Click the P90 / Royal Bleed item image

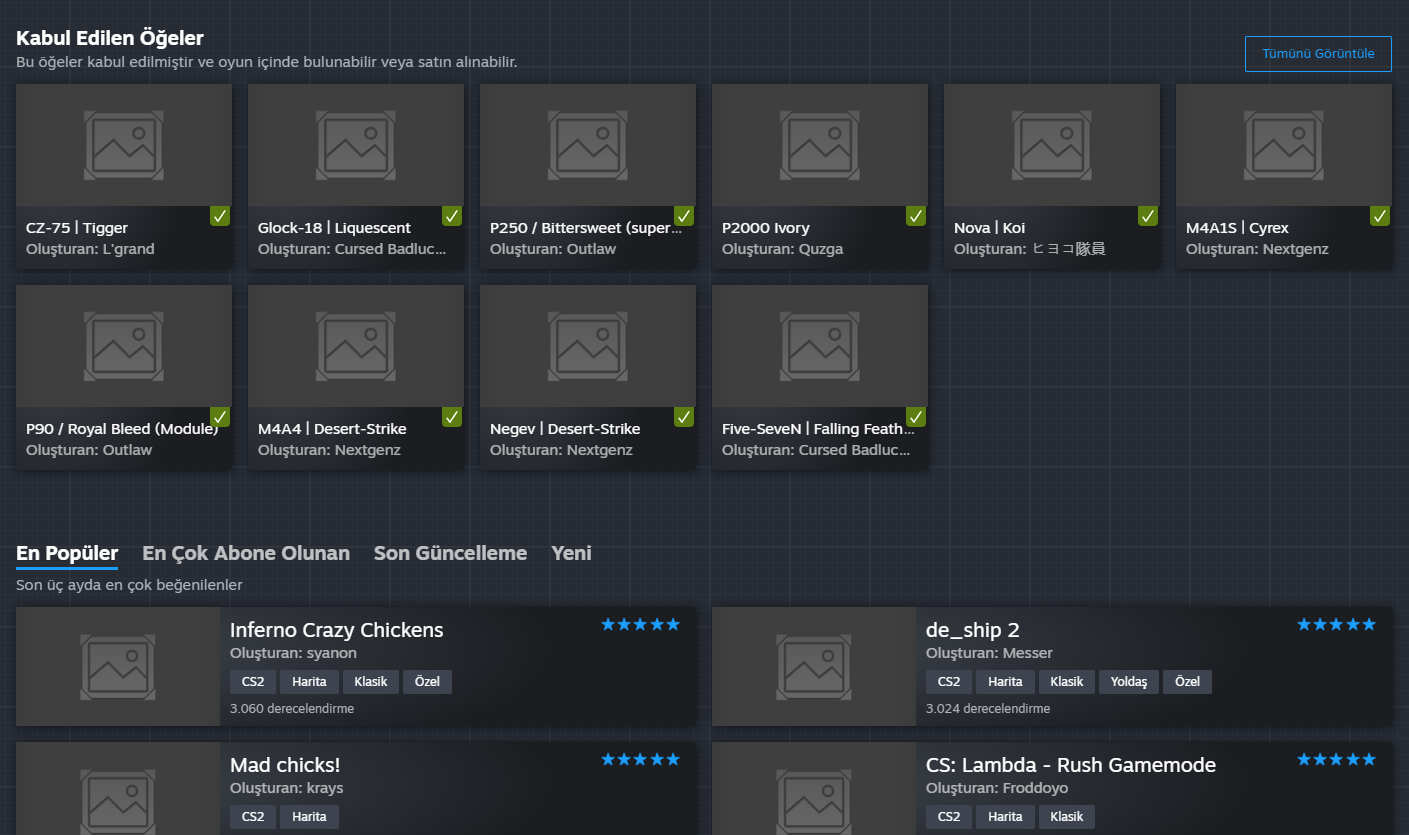click(124, 346)
